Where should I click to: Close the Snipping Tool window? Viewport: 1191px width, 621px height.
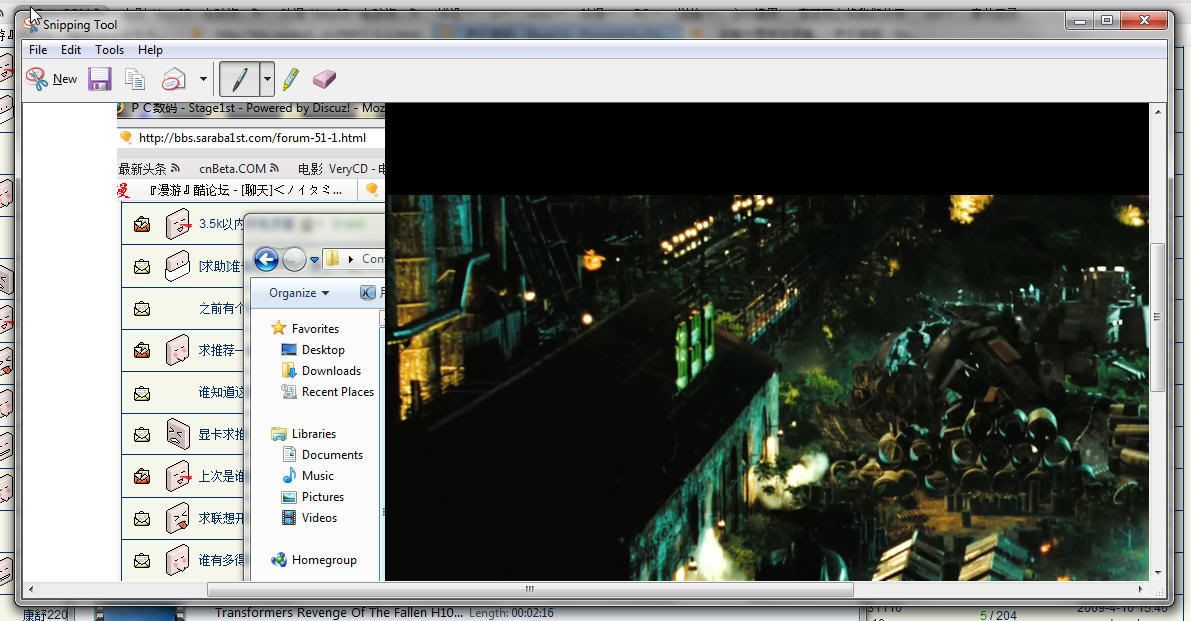coord(1144,20)
